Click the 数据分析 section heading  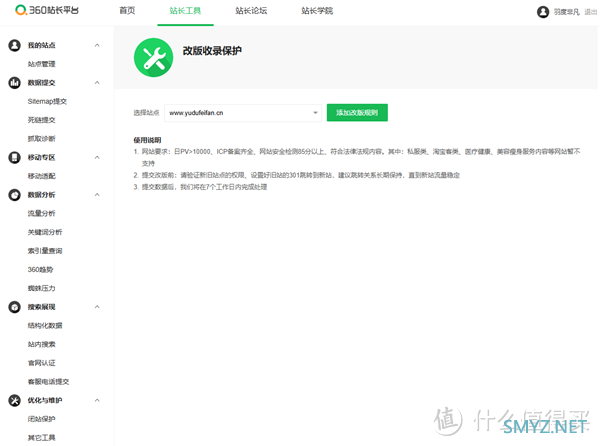click(x=41, y=195)
